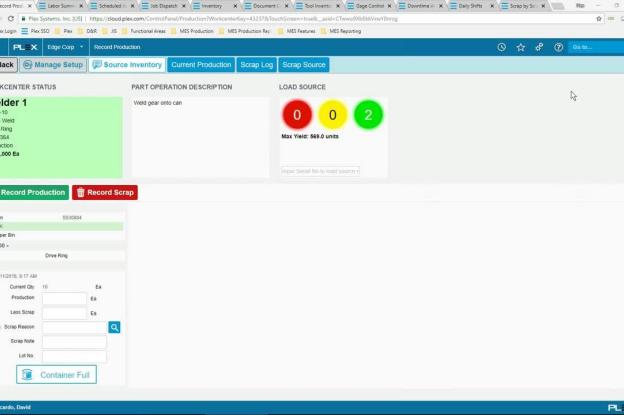This screenshot has height=415, width=624.
Task: Bookmark this page with browser star
Action: pyautogui.click(x=599, y=19)
